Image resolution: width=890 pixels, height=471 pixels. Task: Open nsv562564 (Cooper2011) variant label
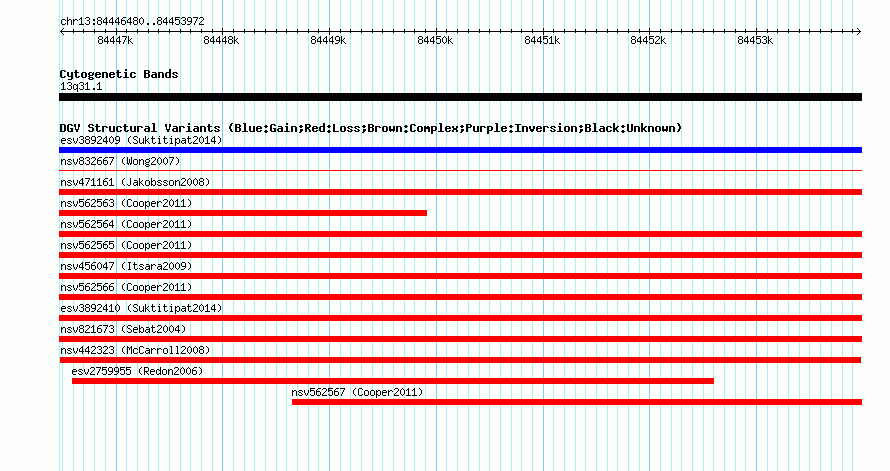coord(126,224)
